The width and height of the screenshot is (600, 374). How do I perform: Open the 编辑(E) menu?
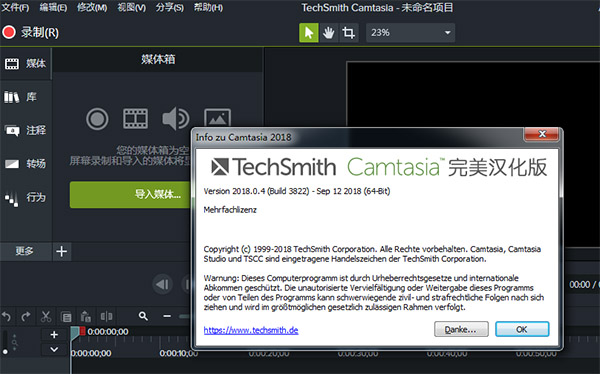[53, 8]
